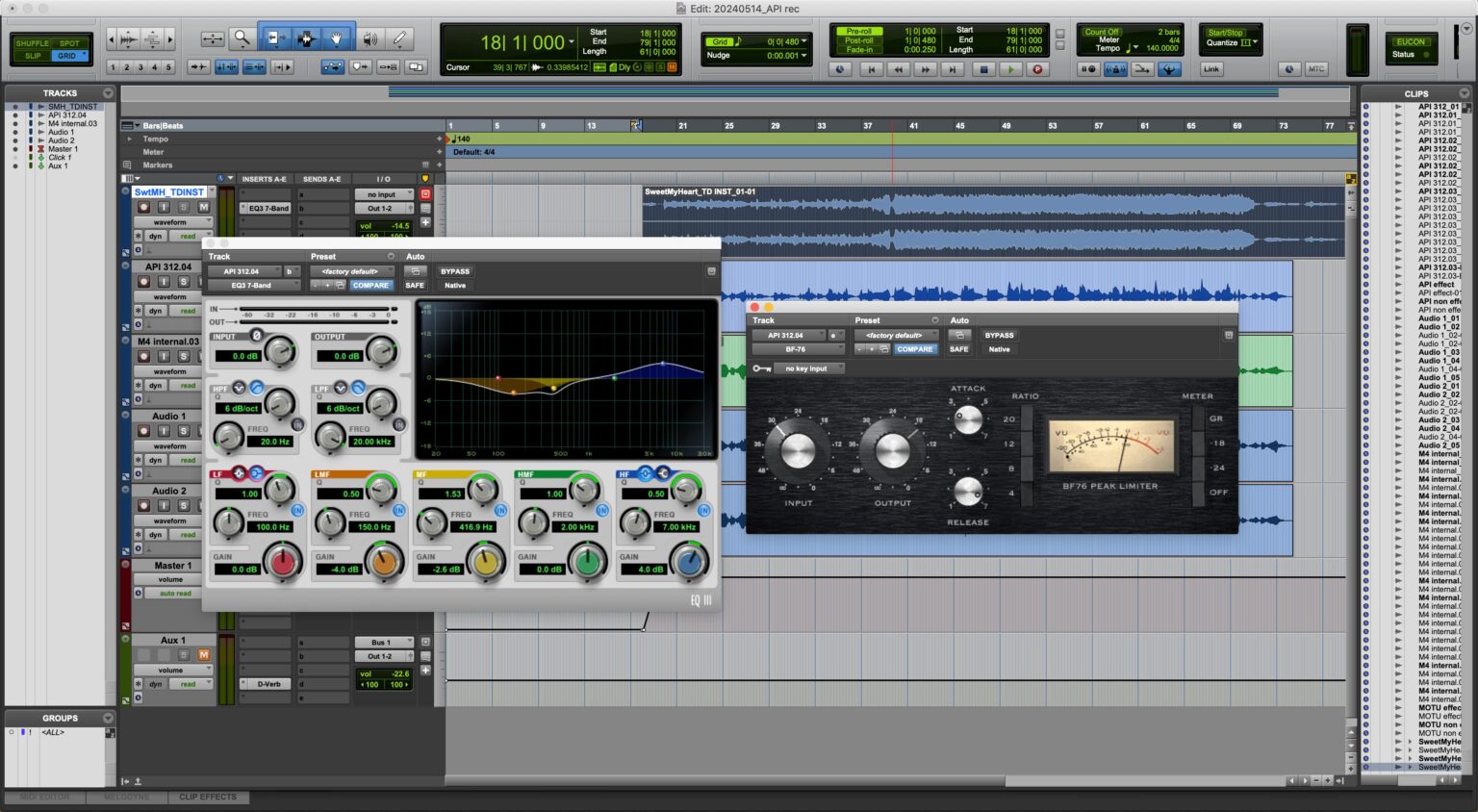Invert input phase in EQ3 plugin
This screenshot has height=812, width=1478.
pos(256,336)
